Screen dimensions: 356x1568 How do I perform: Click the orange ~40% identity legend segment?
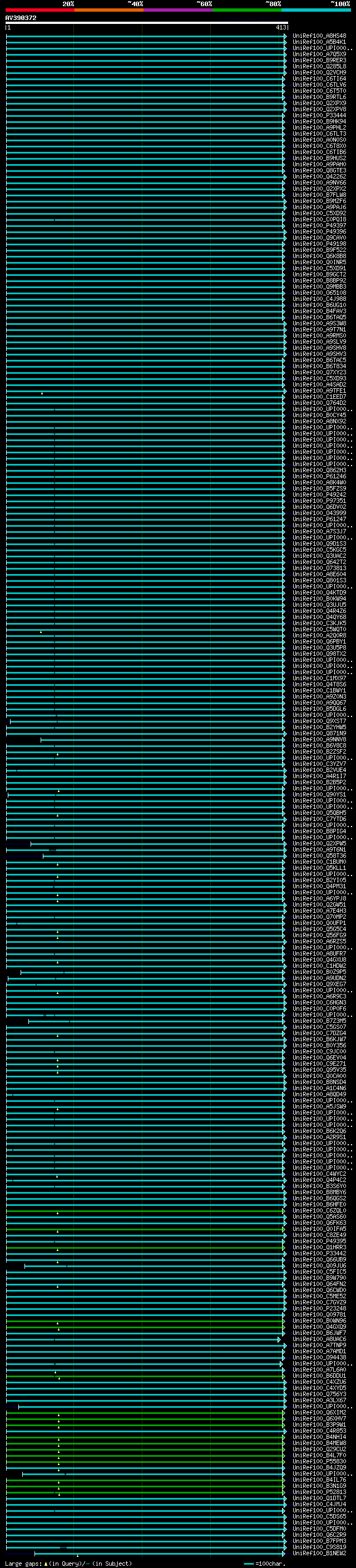point(109,10)
